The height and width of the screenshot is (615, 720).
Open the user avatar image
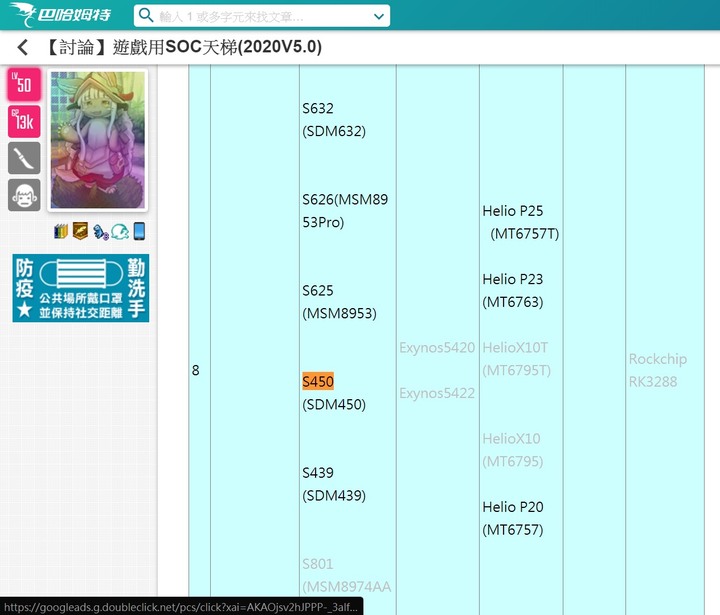pyautogui.click(x=97, y=140)
